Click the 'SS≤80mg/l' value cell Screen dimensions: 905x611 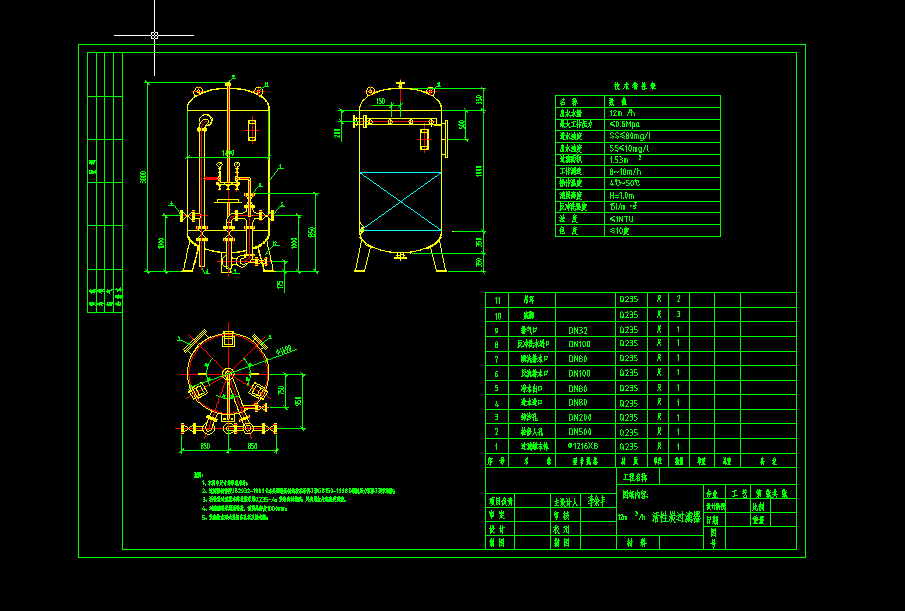[x=630, y=136]
